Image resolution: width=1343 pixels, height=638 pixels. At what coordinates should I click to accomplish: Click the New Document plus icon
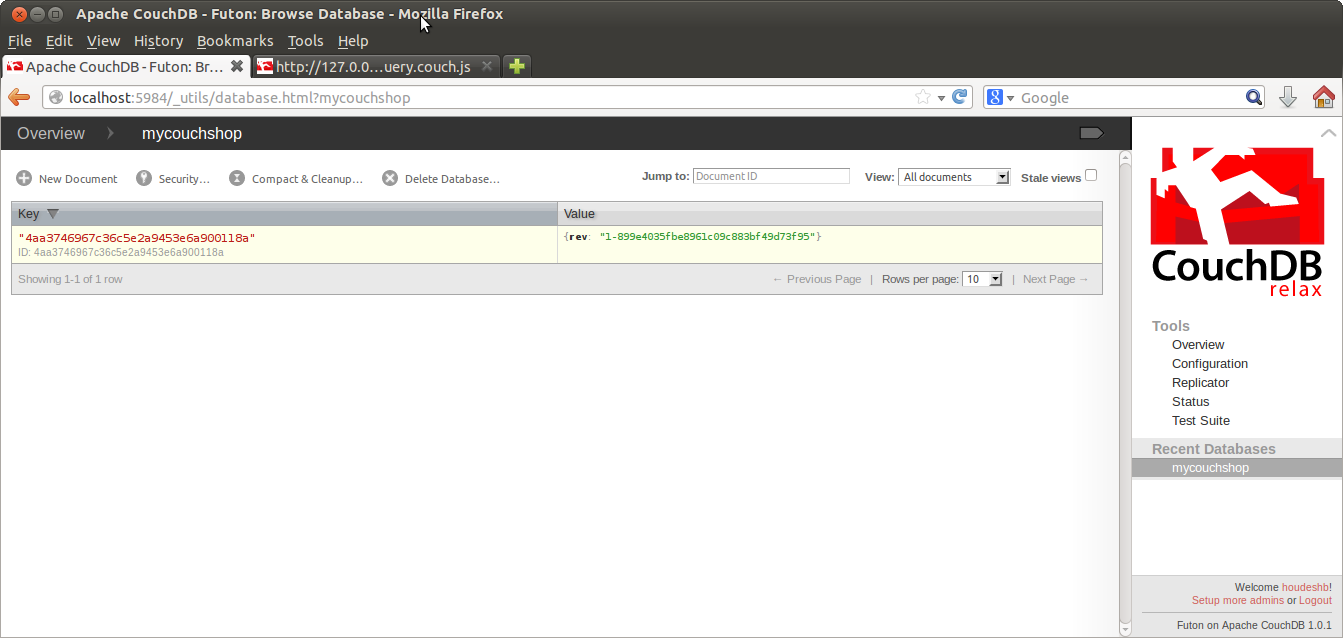pos(24,178)
